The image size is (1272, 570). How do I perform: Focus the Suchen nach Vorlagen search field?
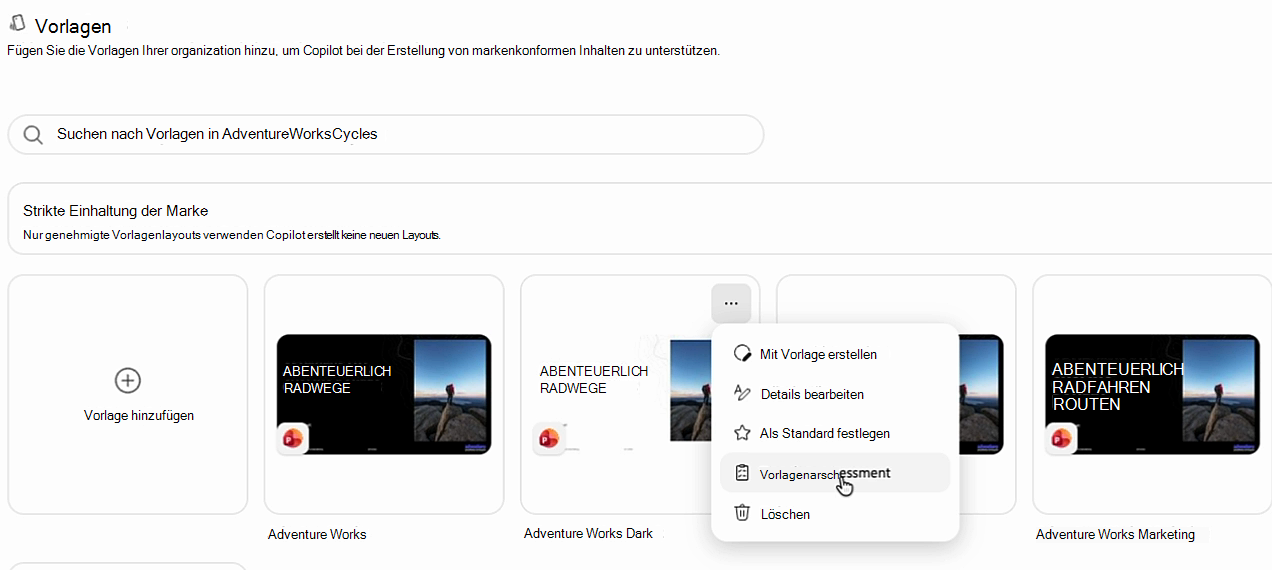tap(386, 134)
